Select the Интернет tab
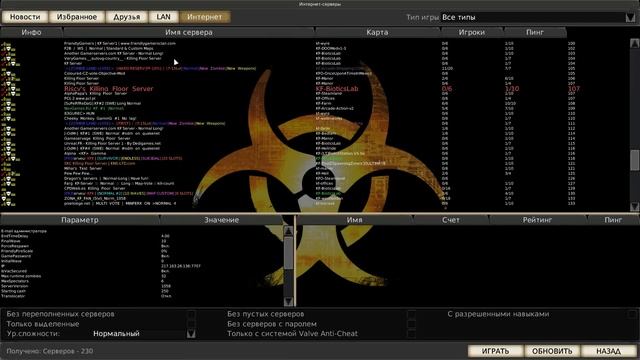Screen dimensions: 640x360 [204, 17]
